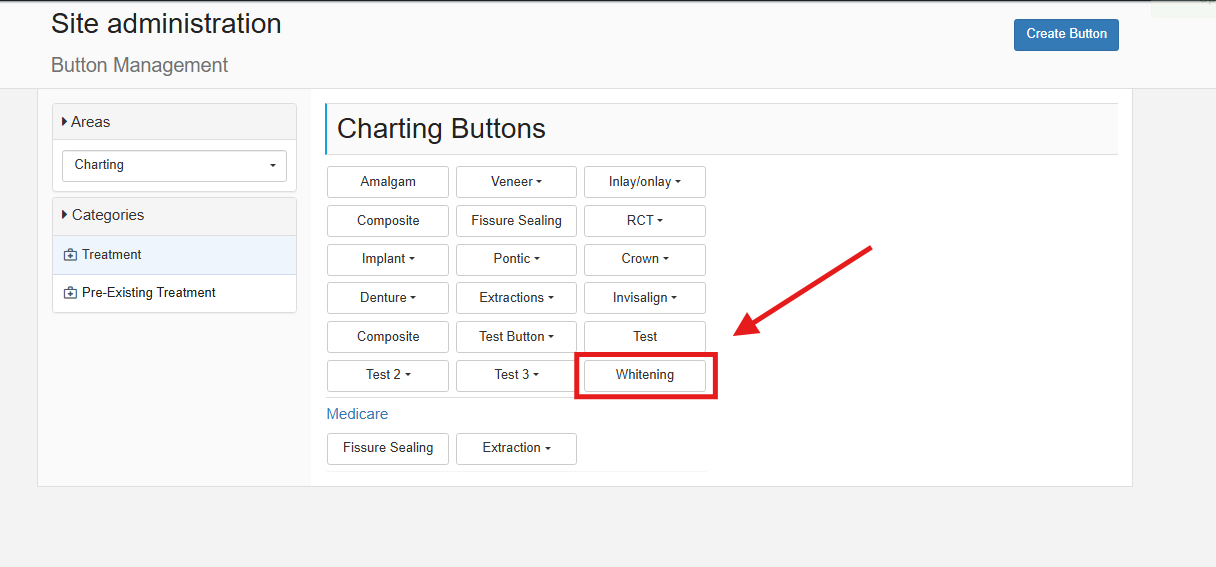The image size is (1216, 567).
Task: Click the triangle icon next to Areas
Action: [x=65, y=122]
